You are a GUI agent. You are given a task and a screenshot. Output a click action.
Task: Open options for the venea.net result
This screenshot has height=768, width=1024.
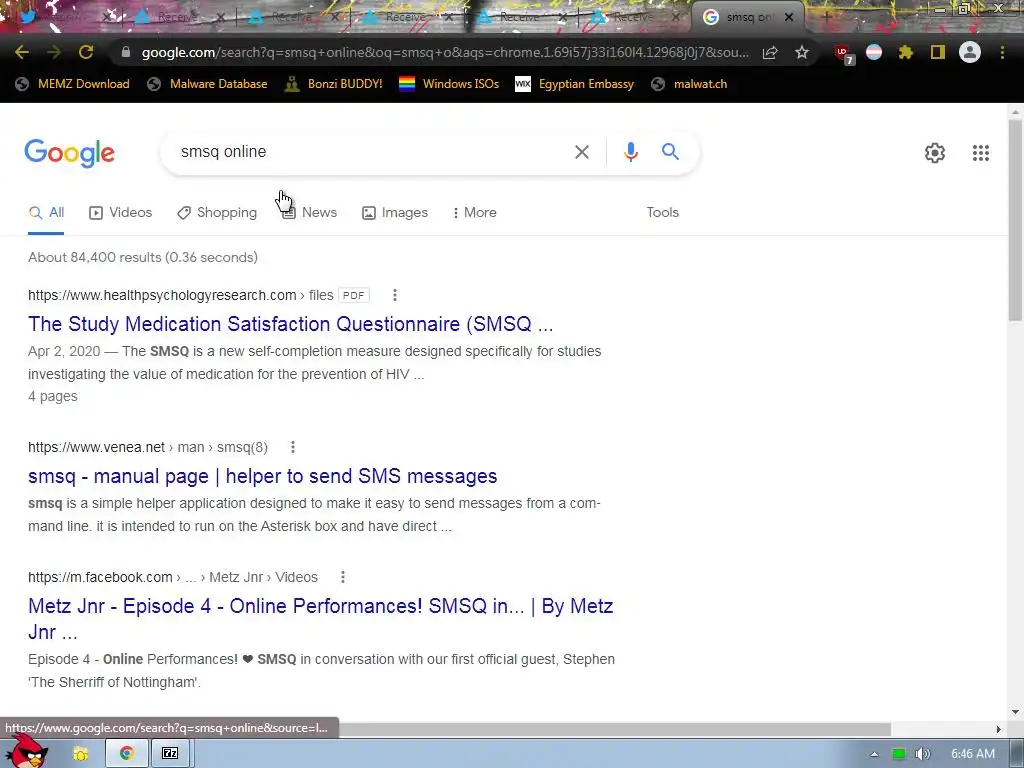point(293,447)
